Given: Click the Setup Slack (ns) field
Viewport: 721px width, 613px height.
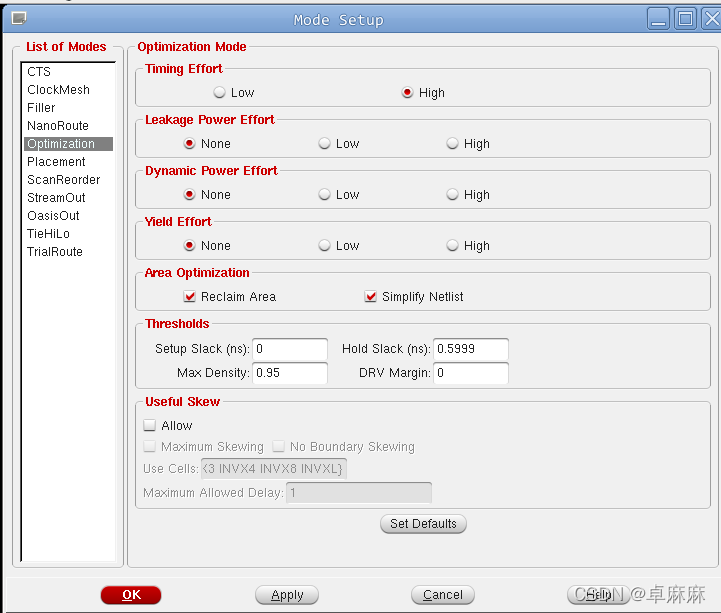Looking at the screenshot, I should coord(290,349).
